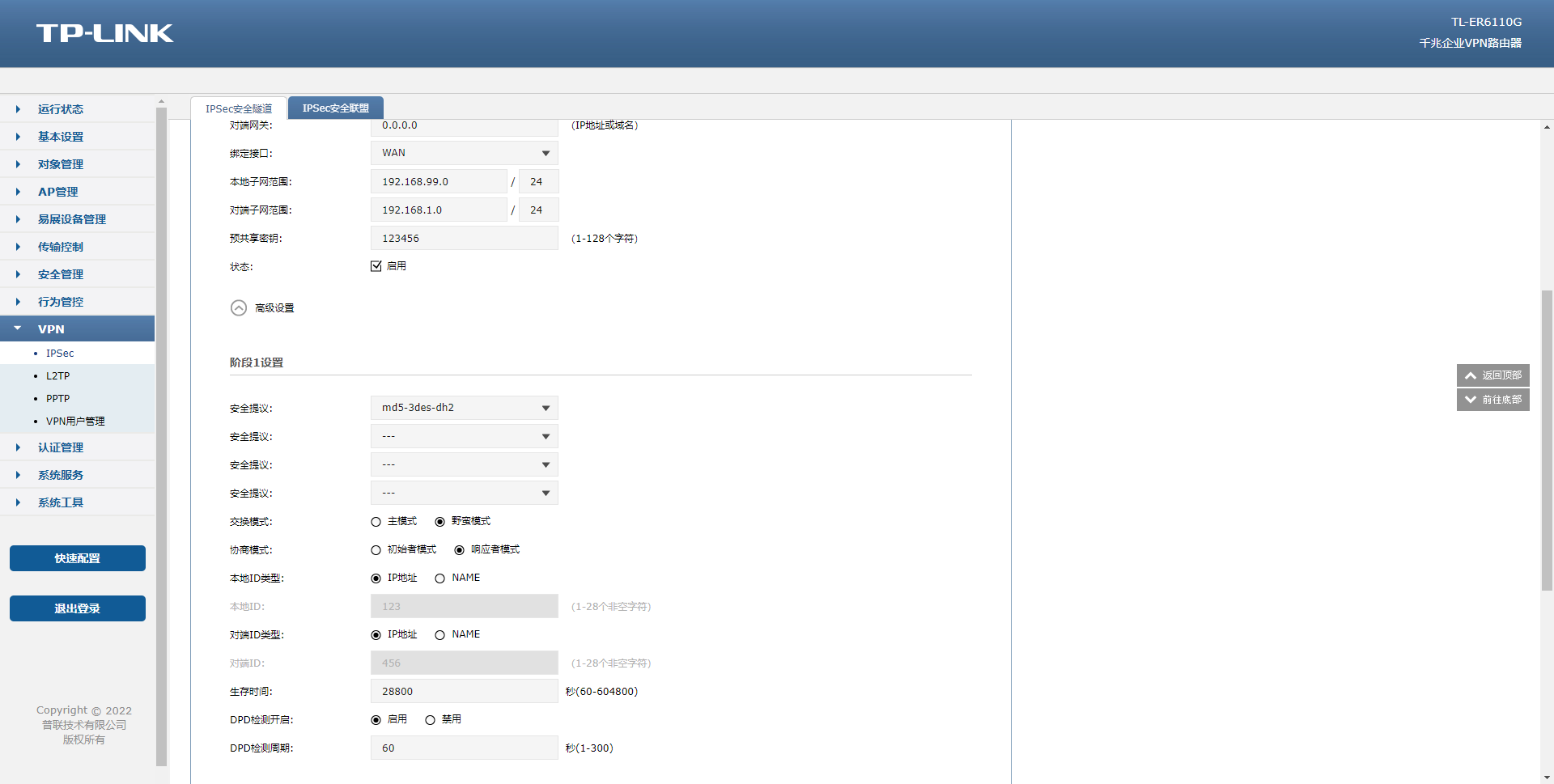
Task: Open the 绑定接口 WAN dropdown
Action: tap(464, 153)
